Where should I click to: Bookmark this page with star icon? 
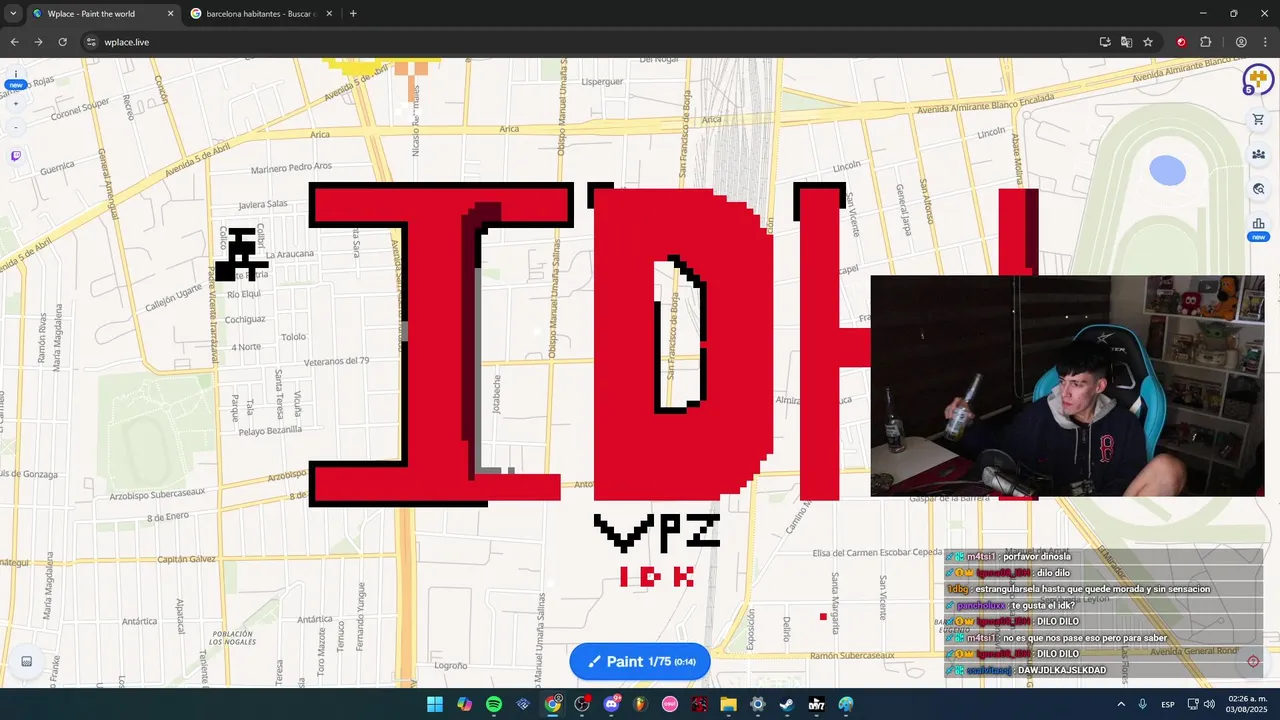click(x=1148, y=42)
